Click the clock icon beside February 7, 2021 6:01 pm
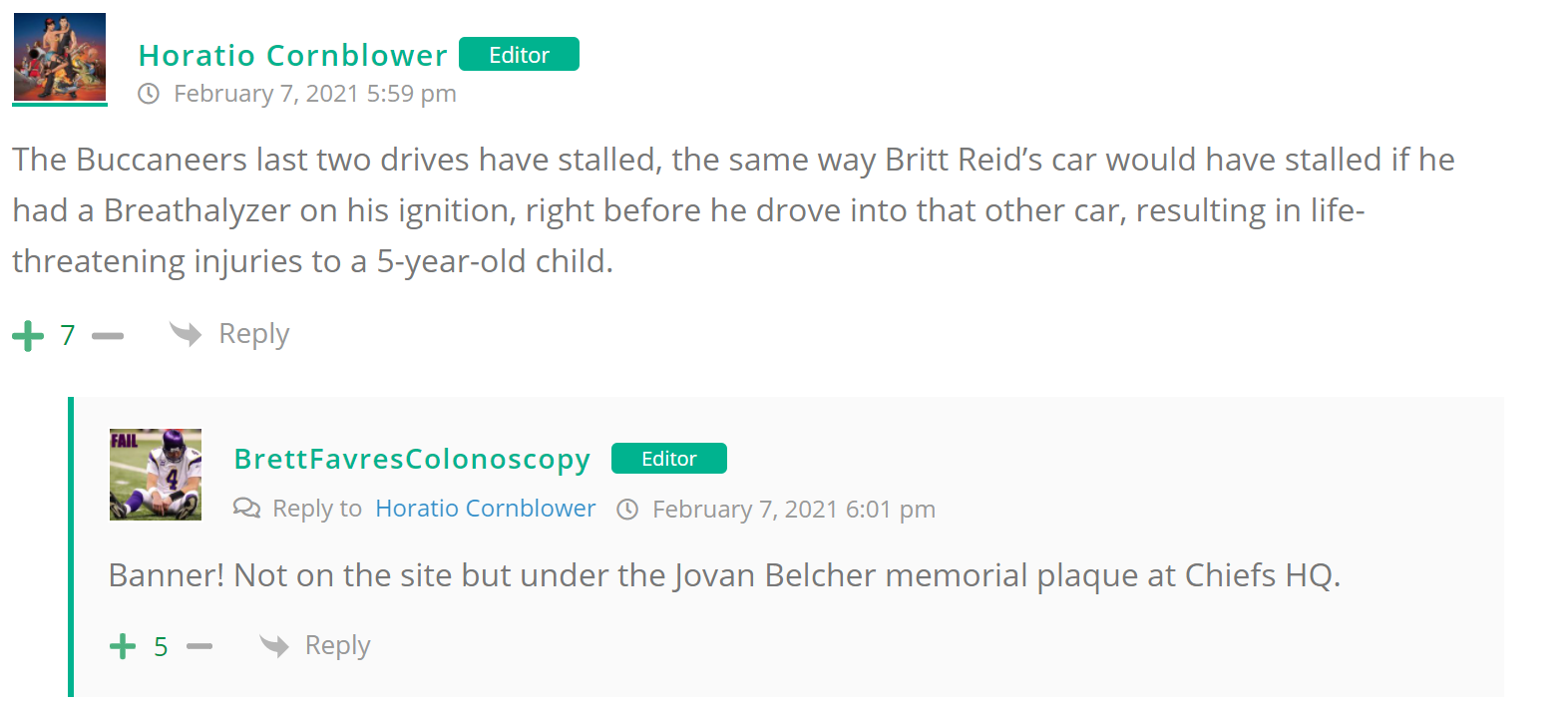Viewport: 1568px width, 705px height. click(627, 510)
